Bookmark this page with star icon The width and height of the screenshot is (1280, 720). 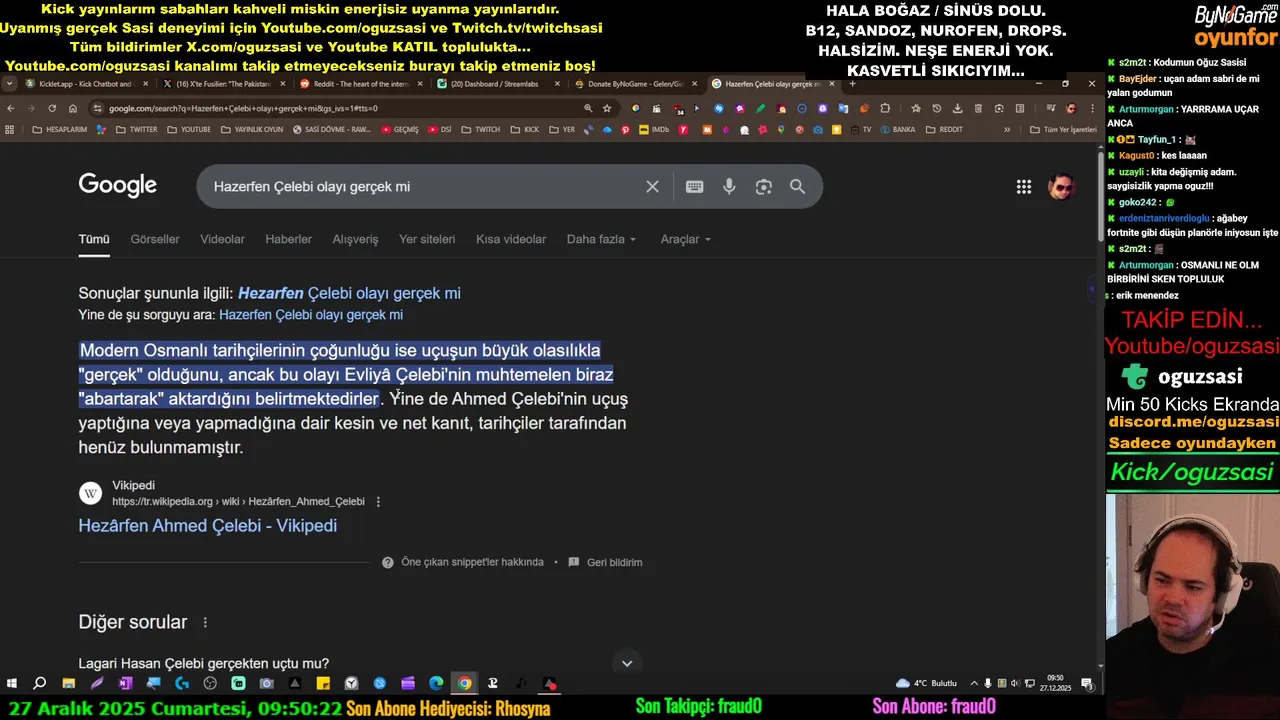[x=607, y=108]
